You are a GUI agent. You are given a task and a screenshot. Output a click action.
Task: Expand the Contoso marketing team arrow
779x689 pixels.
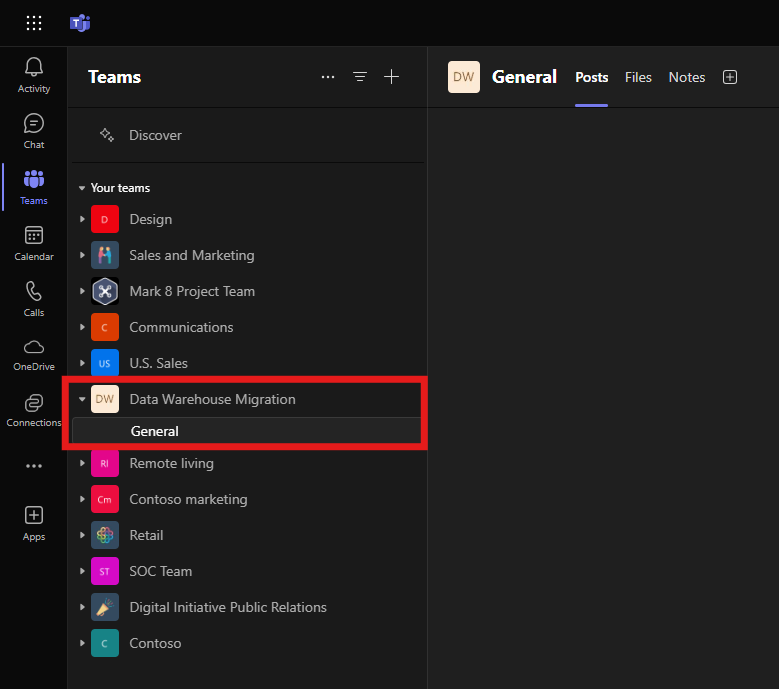pos(82,499)
